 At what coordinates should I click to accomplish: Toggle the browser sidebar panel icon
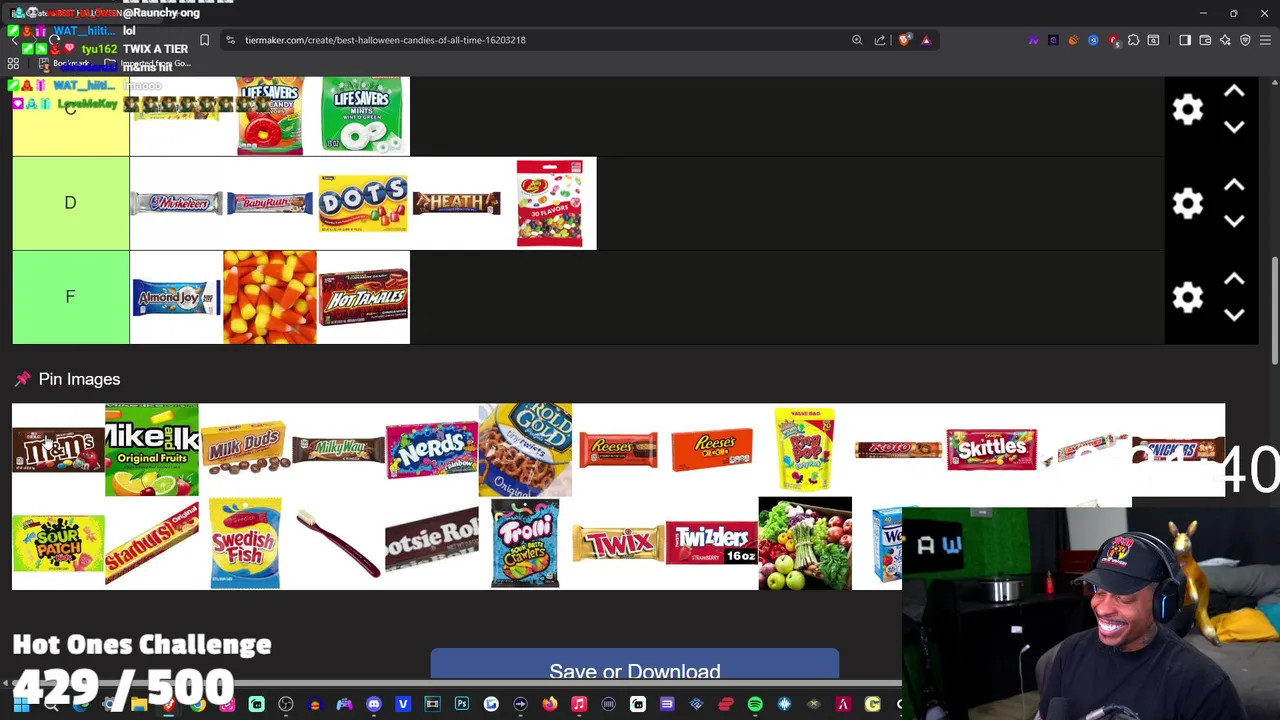[1185, 40]
